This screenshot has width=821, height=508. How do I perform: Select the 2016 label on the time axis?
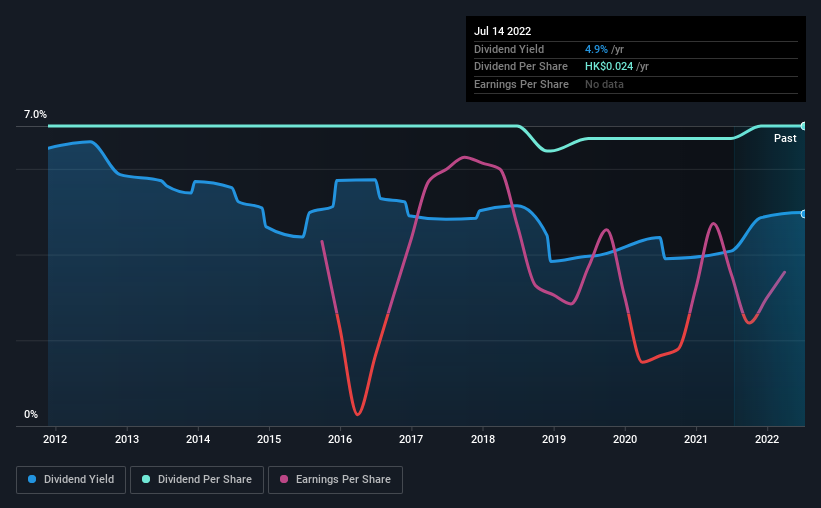pyautogui.click(x=340, y=439)
